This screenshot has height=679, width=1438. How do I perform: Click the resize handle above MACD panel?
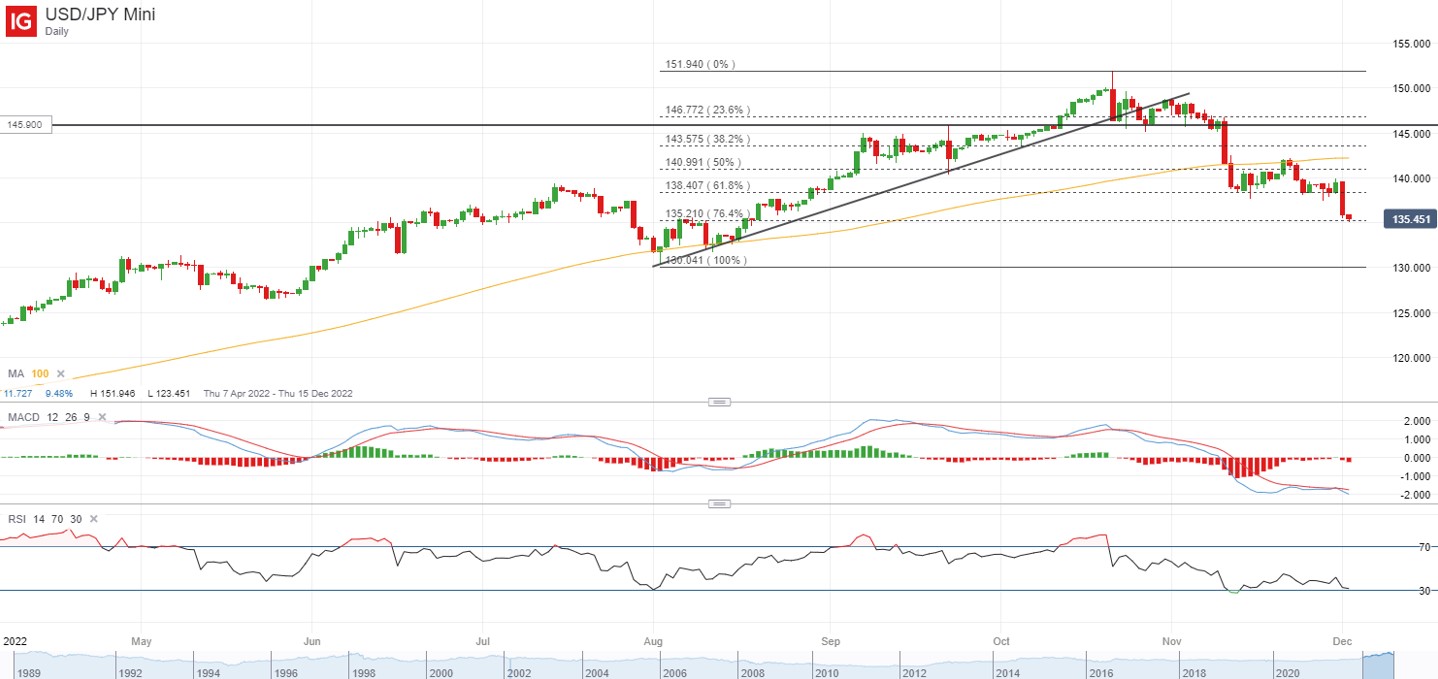719,402
